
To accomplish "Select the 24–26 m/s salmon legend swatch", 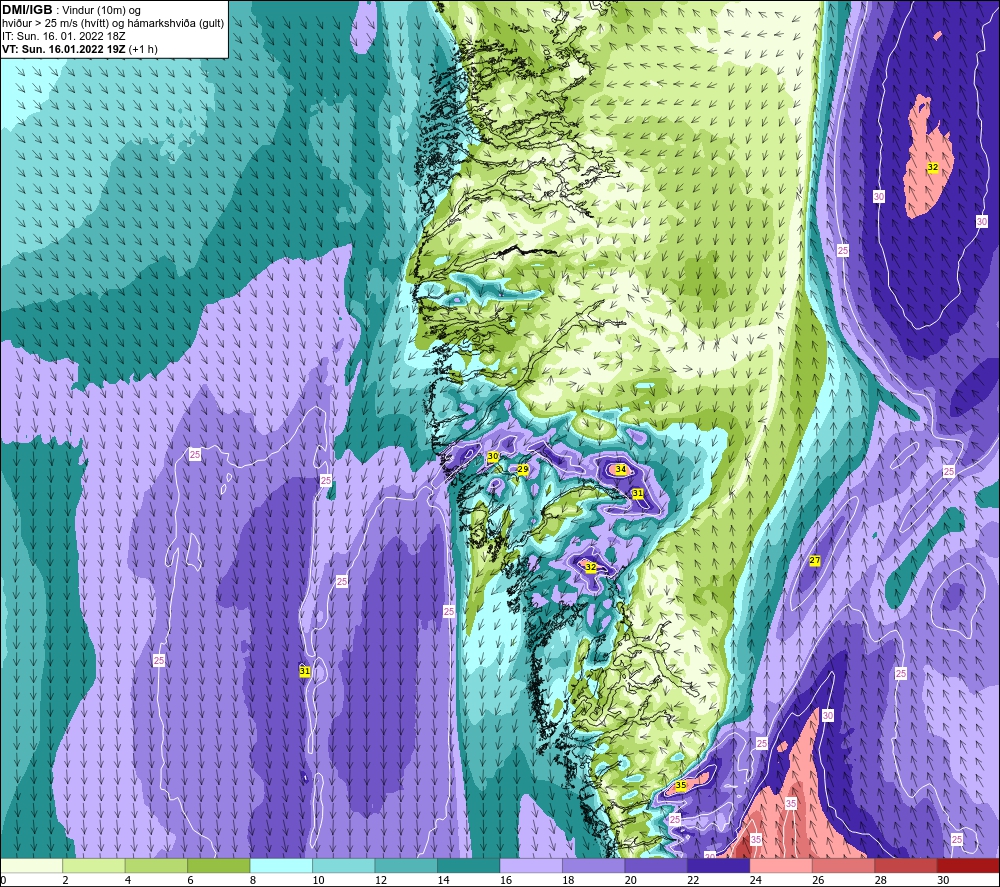I will tap(781, 865).
